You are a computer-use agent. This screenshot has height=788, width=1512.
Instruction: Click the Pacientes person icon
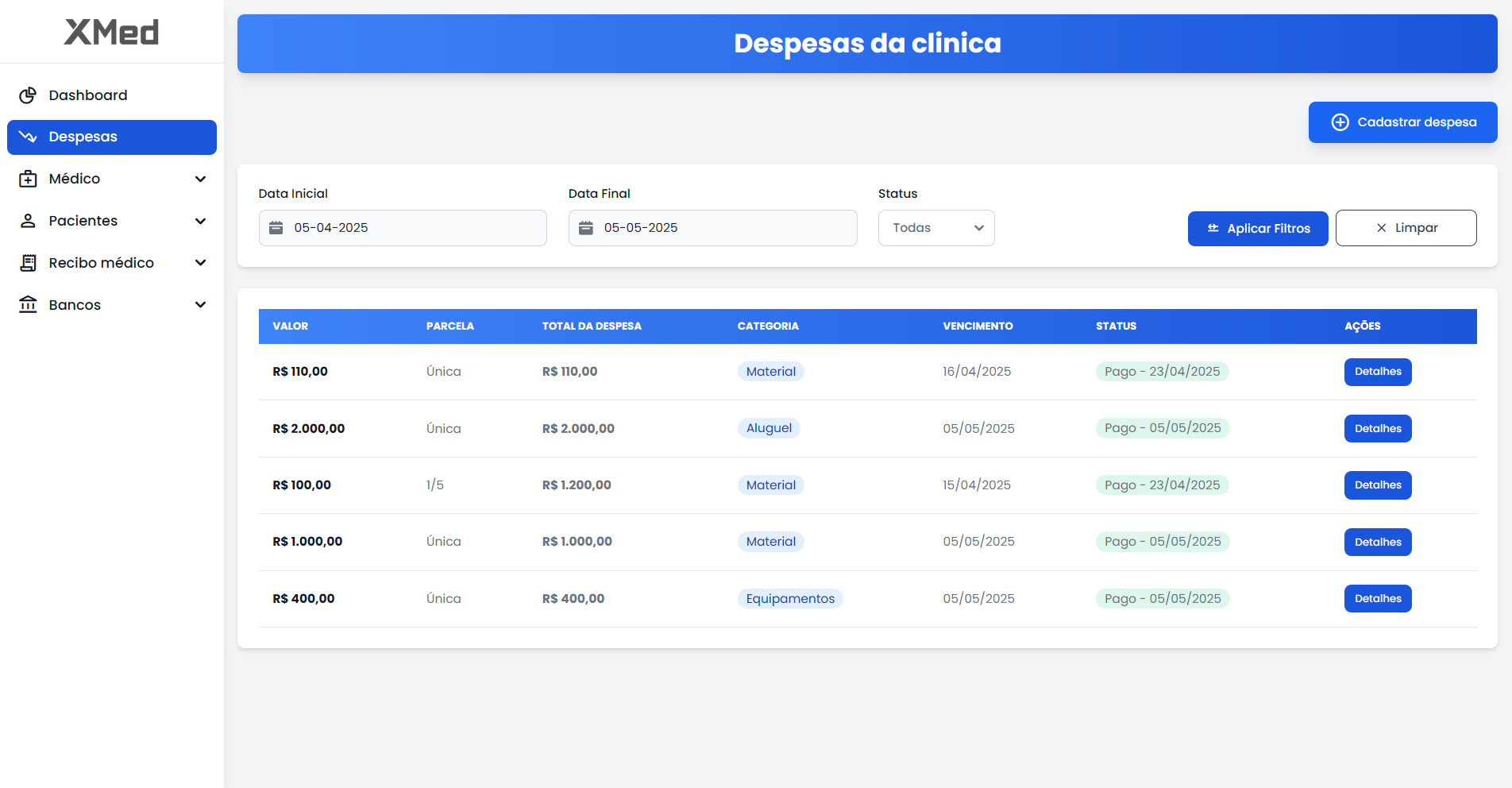click(x=28, y=221)
